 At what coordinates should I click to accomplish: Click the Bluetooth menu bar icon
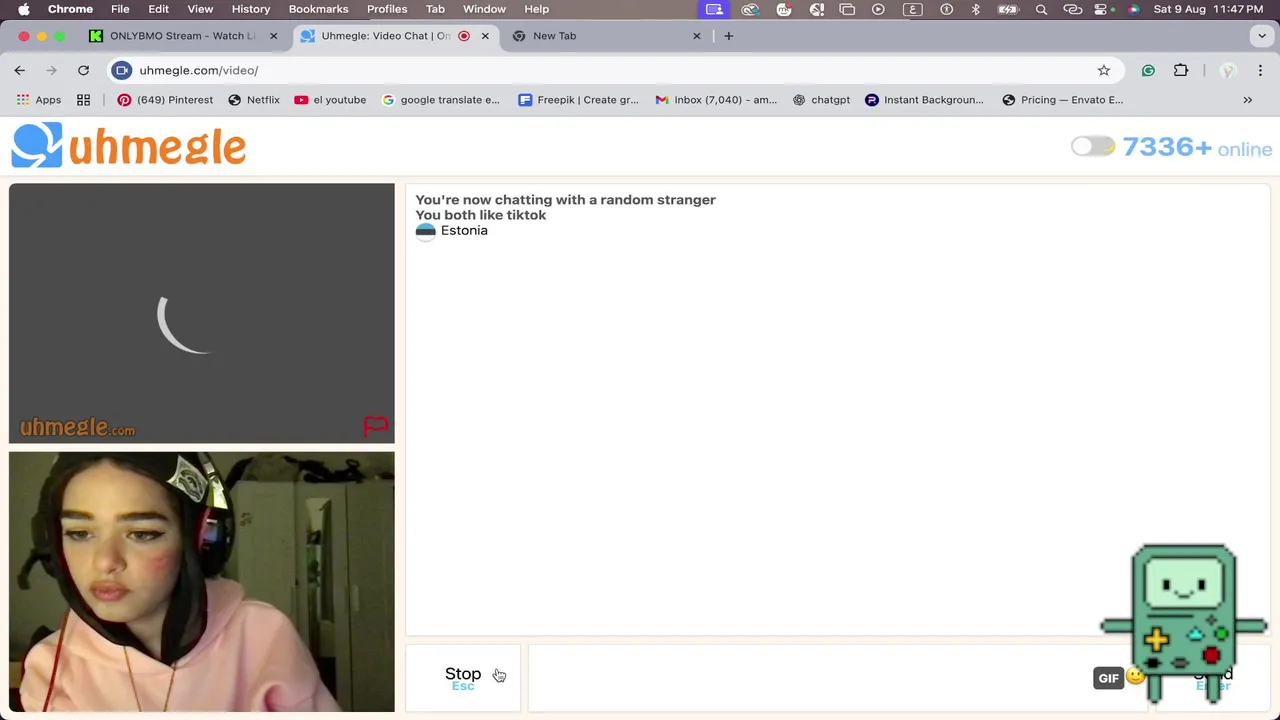coord(976,9)
